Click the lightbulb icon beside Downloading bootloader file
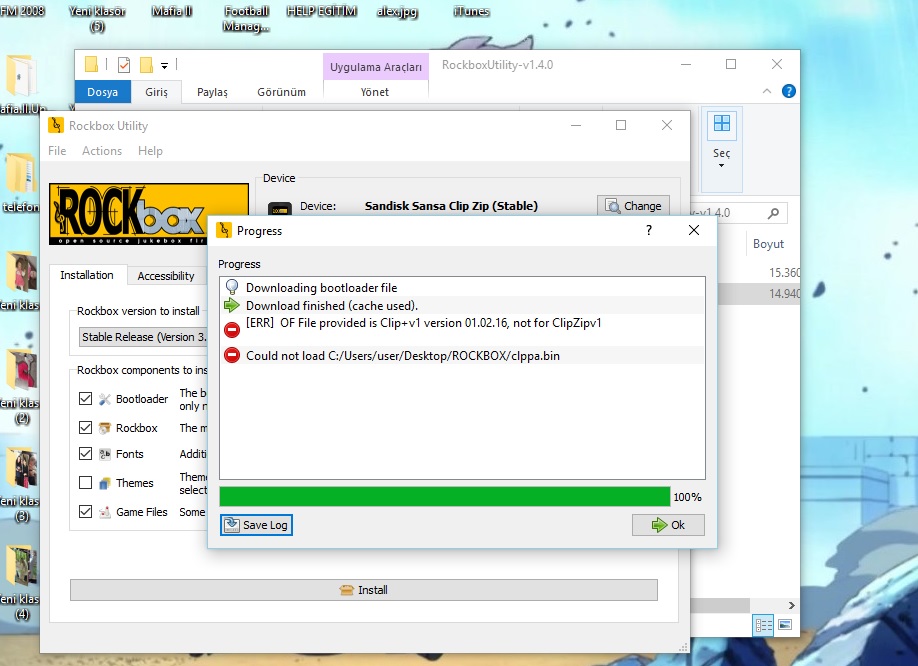Viewport: 918px width, 666px height. pyautogui.click(x=232, y=287)
